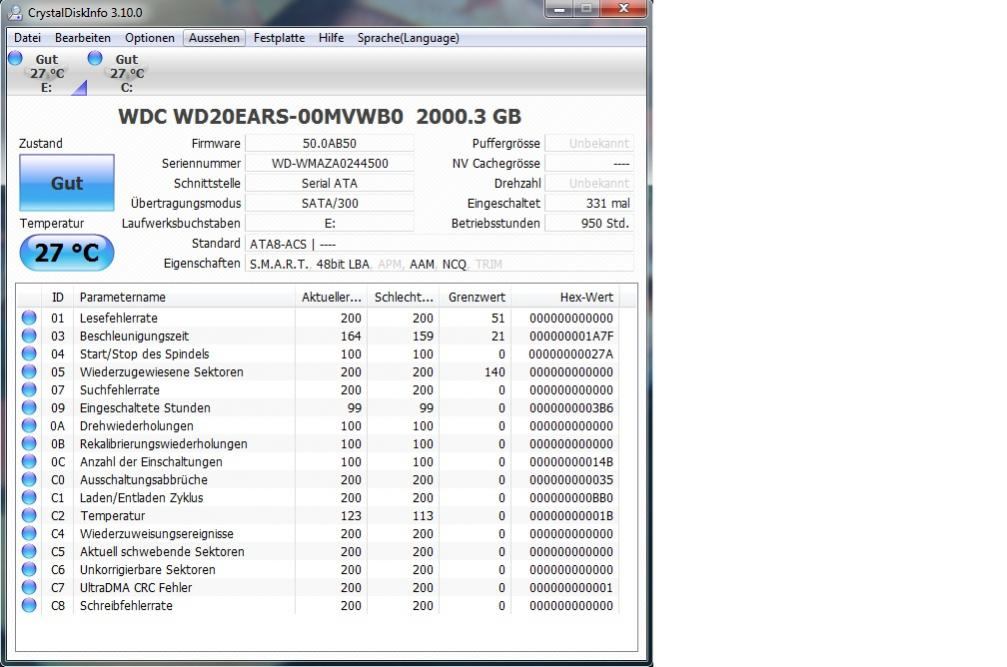Select drive E: Gut 27 °C entry
Image resolution: width=1007 pixels, height=667 pixels.
(46, 73)
